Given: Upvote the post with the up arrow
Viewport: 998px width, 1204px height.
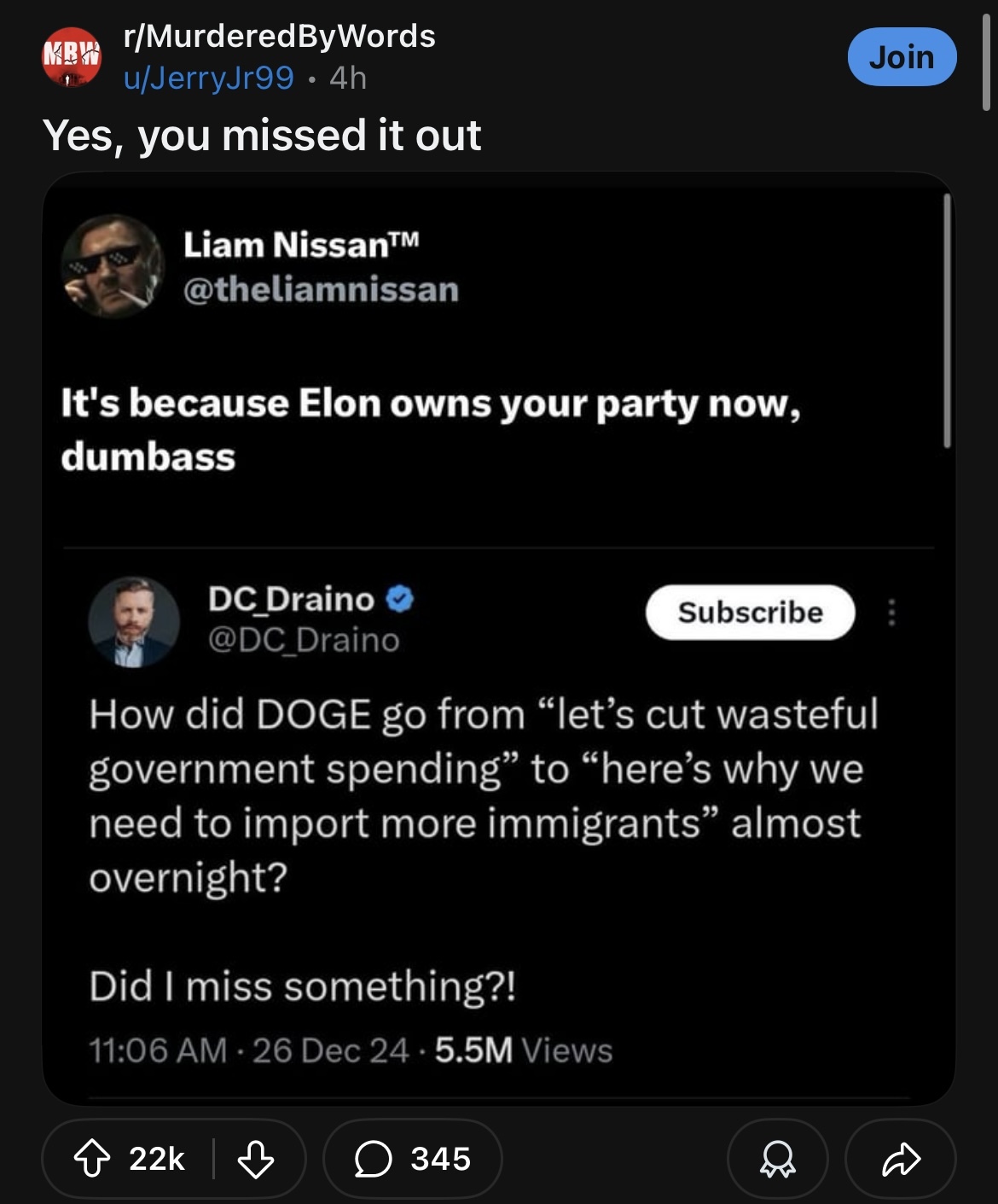Looking at the screenshot, I should tap(92, 1159).
